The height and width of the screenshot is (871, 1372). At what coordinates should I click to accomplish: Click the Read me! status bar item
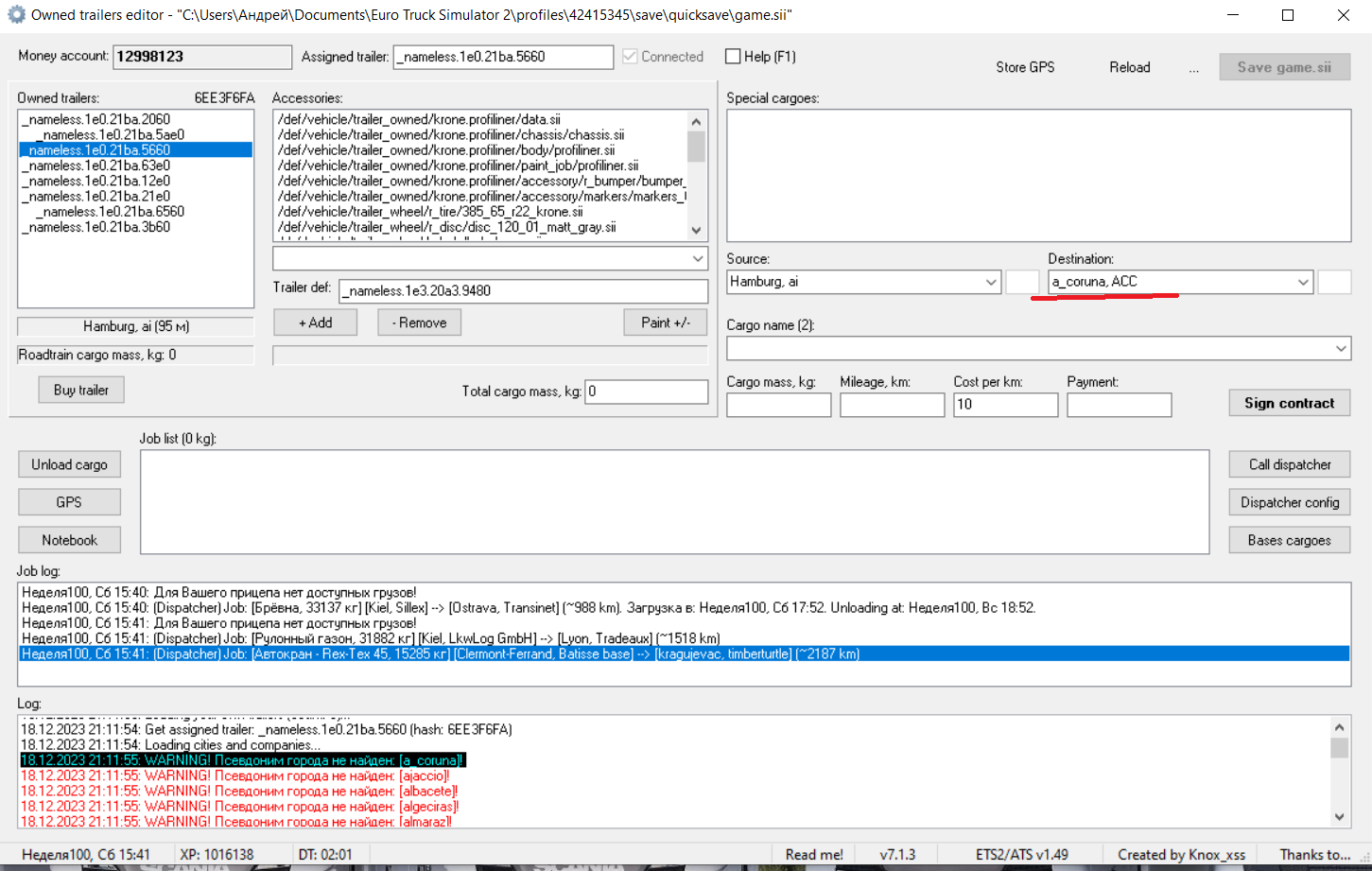(814, 854)
